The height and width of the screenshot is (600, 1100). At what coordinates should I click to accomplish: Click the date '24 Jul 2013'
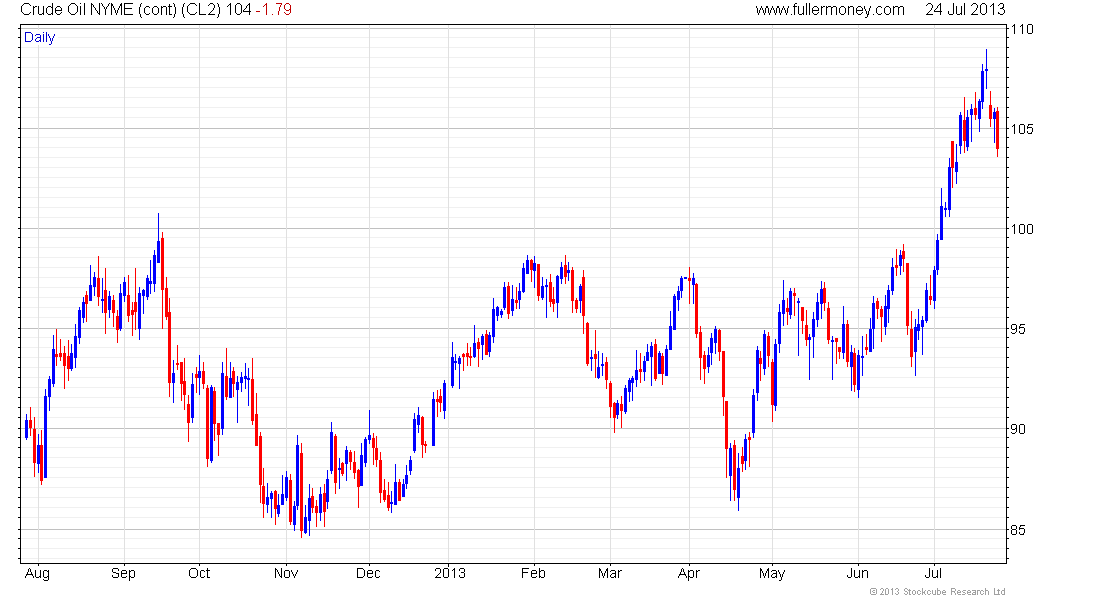pos(965,10)
